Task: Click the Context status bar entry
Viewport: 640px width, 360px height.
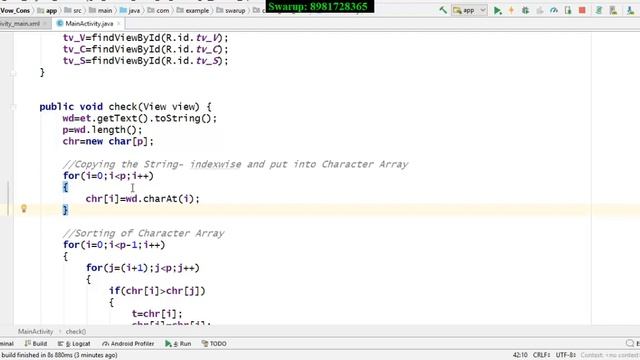Action: (x=610, y=355)
